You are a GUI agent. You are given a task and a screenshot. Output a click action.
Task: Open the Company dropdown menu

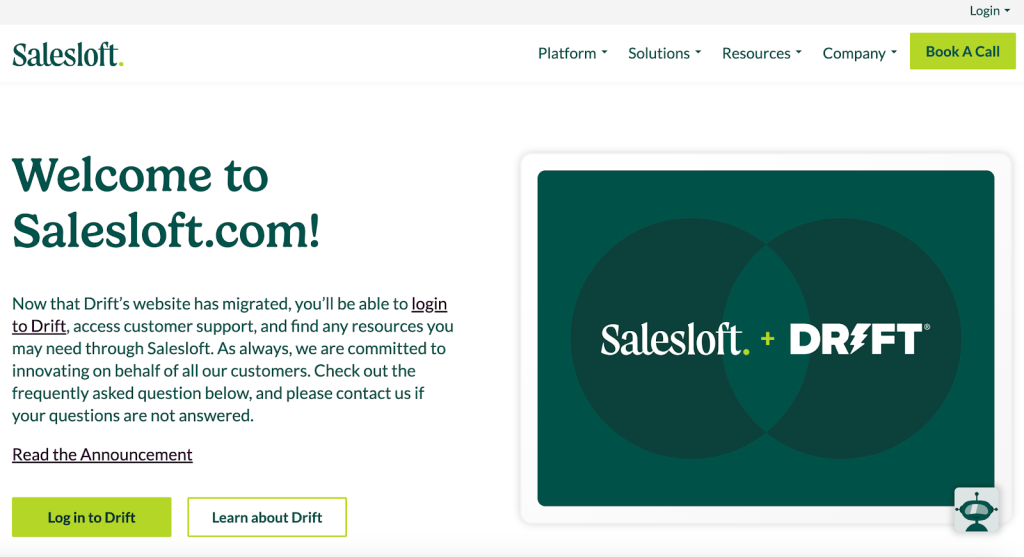pos(859,53)
